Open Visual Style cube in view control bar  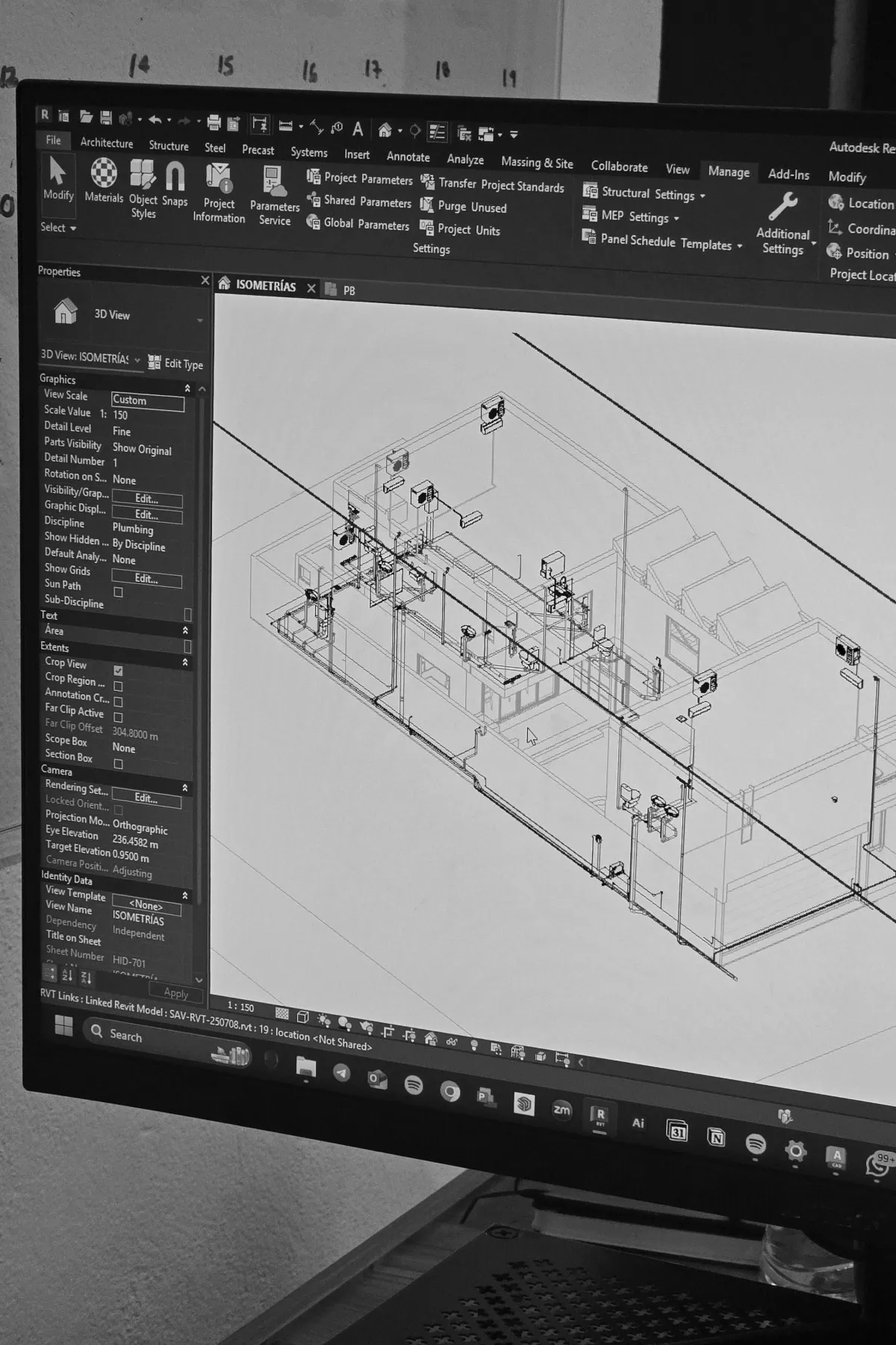coord(302,1016)
